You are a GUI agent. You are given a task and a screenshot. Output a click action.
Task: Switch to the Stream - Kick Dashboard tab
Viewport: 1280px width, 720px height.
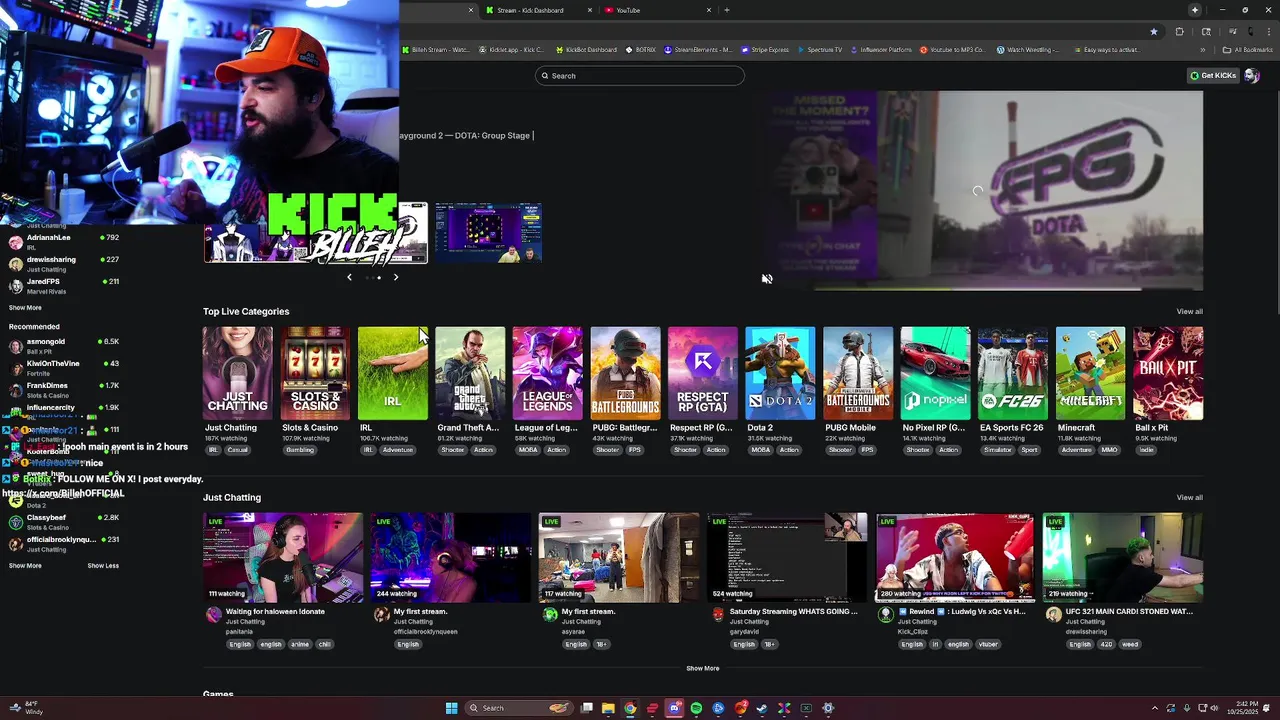(539, 10)
